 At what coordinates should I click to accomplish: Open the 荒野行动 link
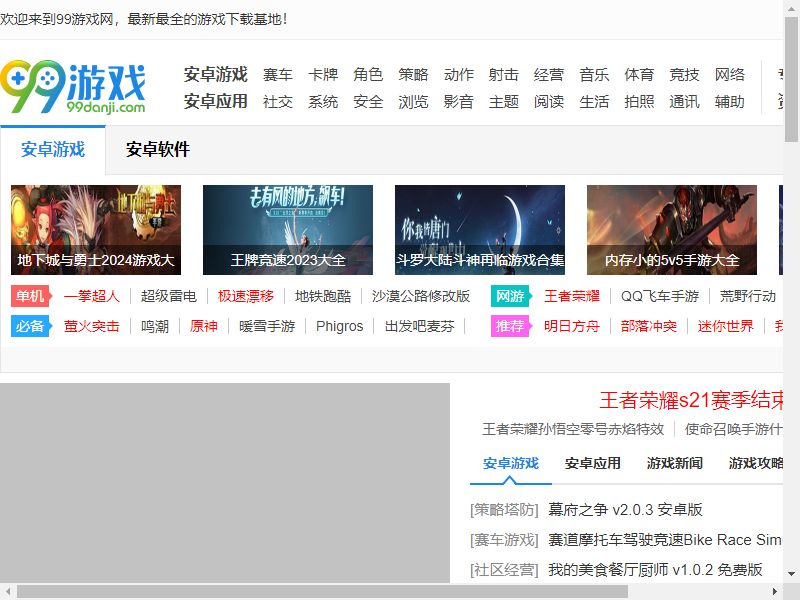tap(748, 296)
